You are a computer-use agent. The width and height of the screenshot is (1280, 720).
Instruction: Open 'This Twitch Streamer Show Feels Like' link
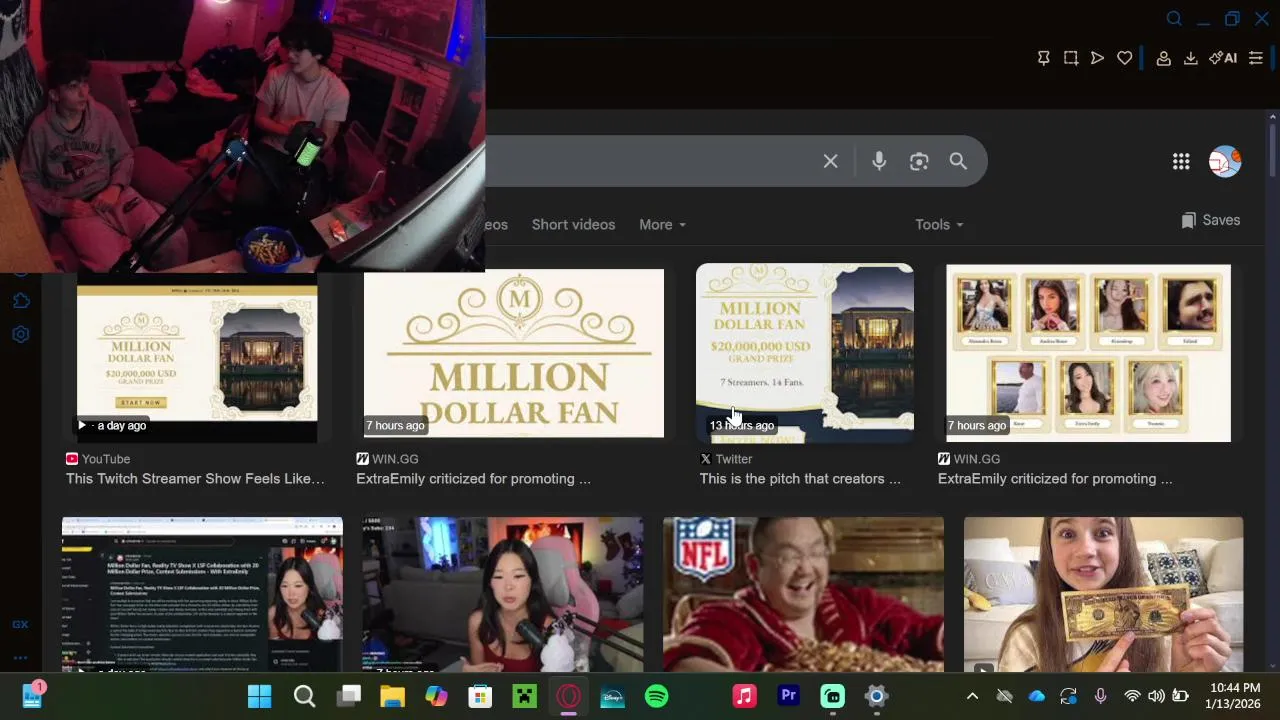(195, 478)
